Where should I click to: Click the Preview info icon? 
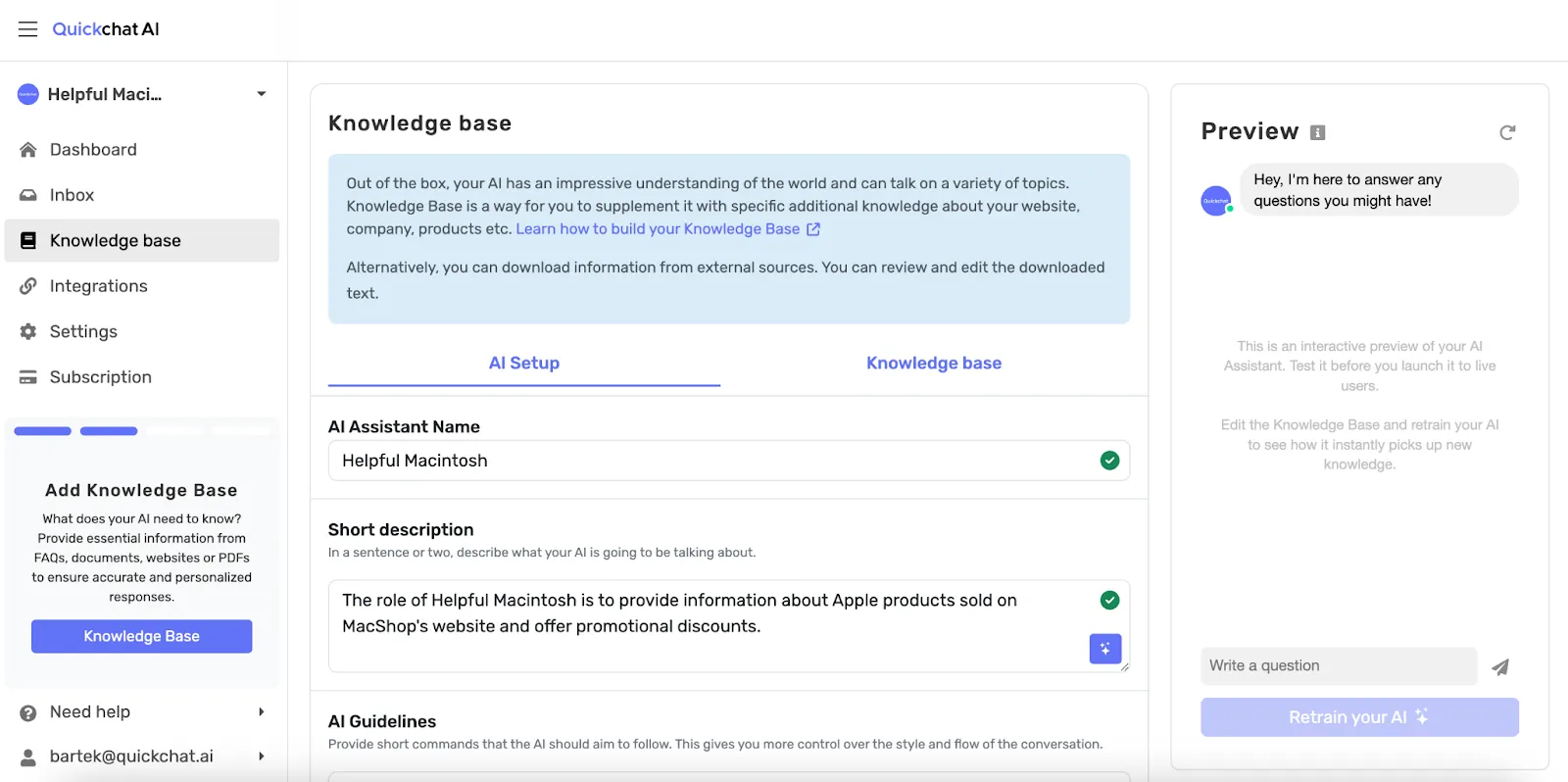coord(1318,132)
